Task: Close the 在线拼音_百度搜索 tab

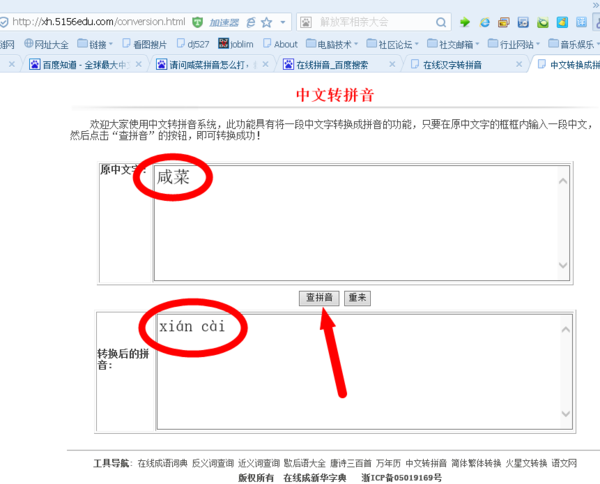Action: click(392, 65)
